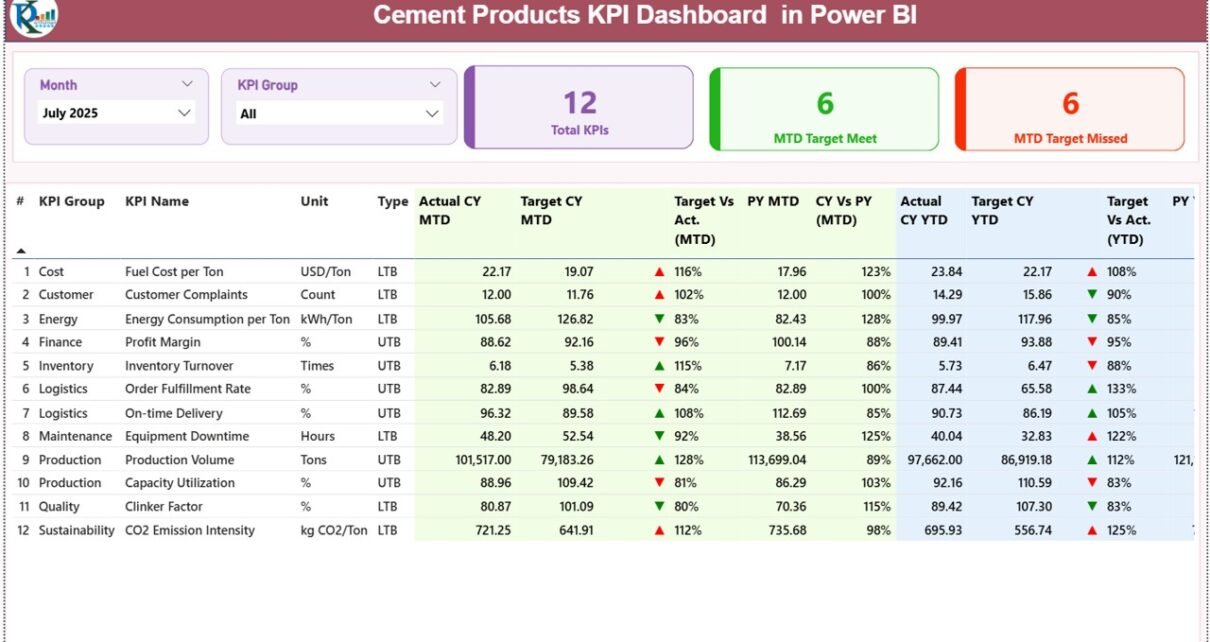Collapse the Month slicer header chevron
The width and height of the screenshot is (1210, 642).
pos(187,85)
